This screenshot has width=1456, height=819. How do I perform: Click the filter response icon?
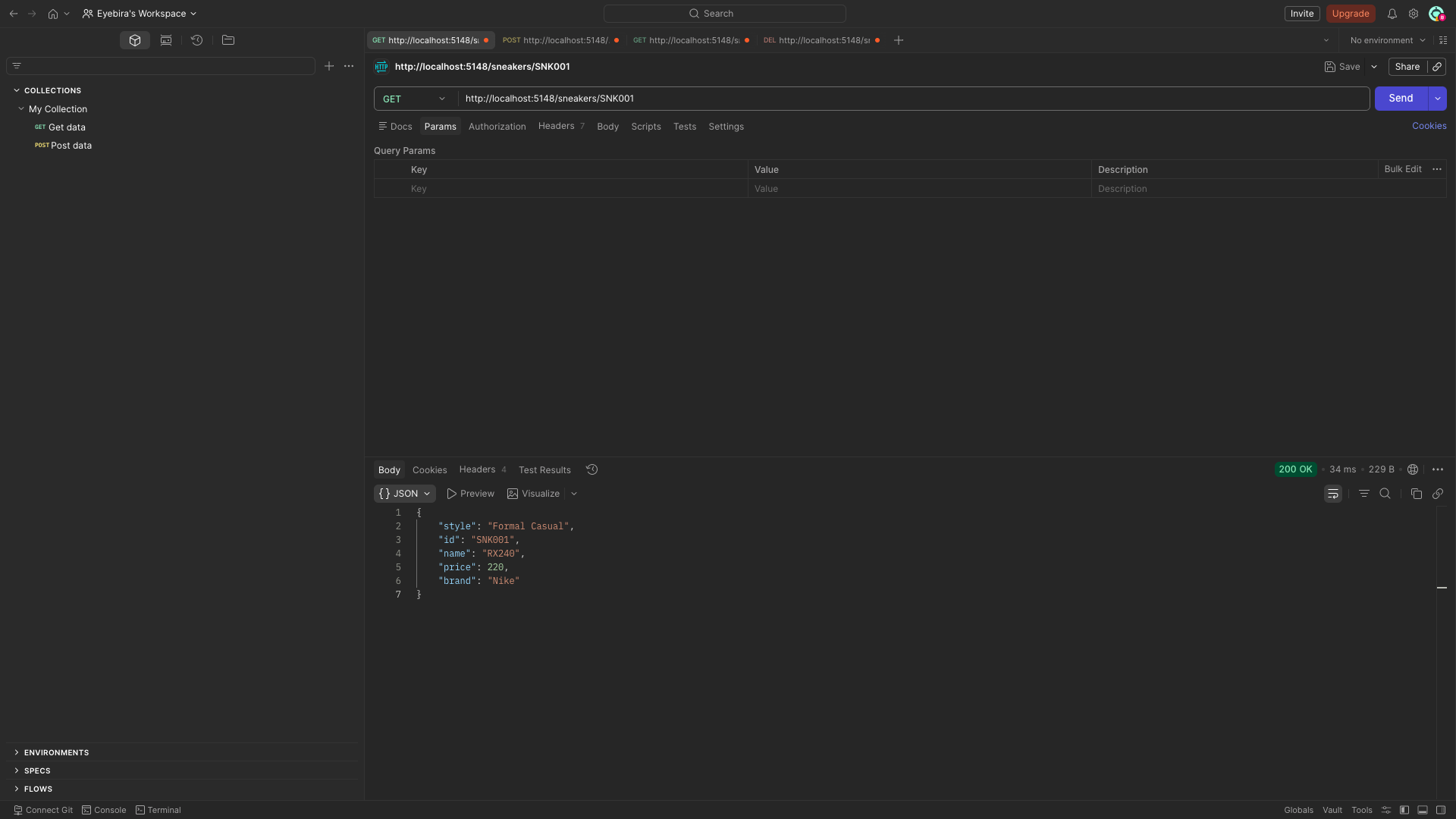[1363, 494]
